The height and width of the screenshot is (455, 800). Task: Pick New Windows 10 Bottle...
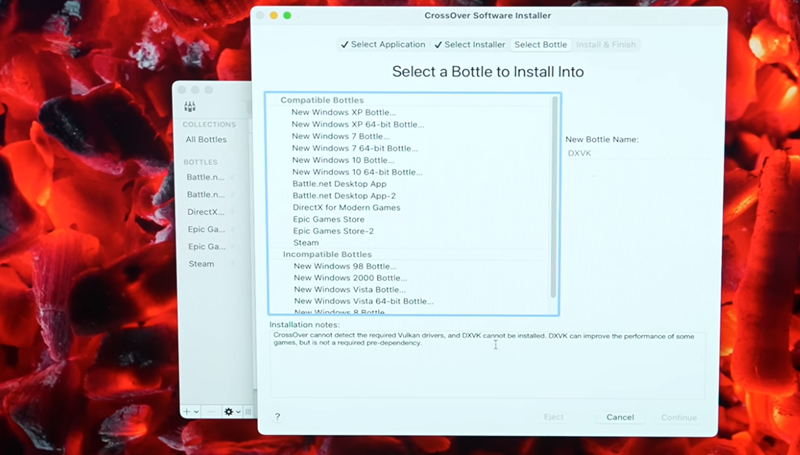343,160
